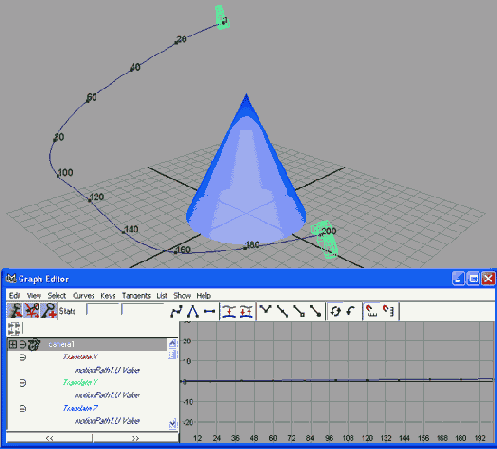Open the View menu
This screenshot has height=449, width=497.
click(34, 296)
